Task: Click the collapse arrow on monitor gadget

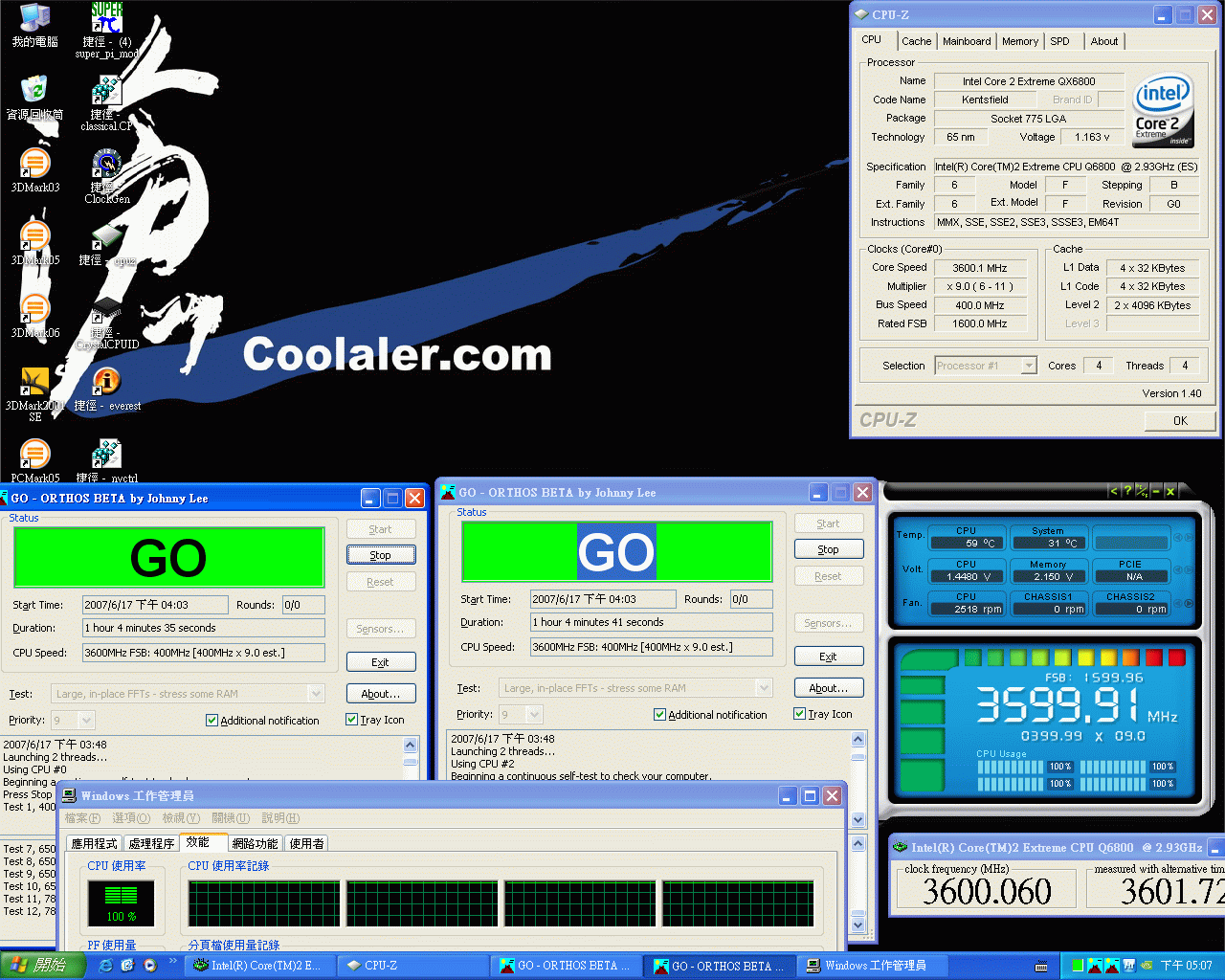Action: (1113, 491)
